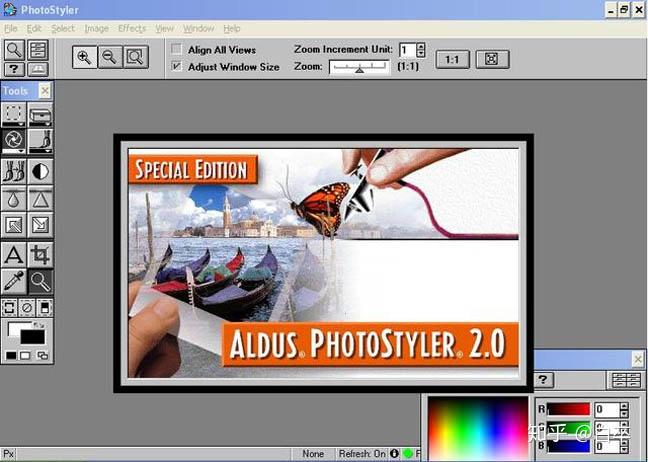Select the Eyedropper tool

coord(14,281)
